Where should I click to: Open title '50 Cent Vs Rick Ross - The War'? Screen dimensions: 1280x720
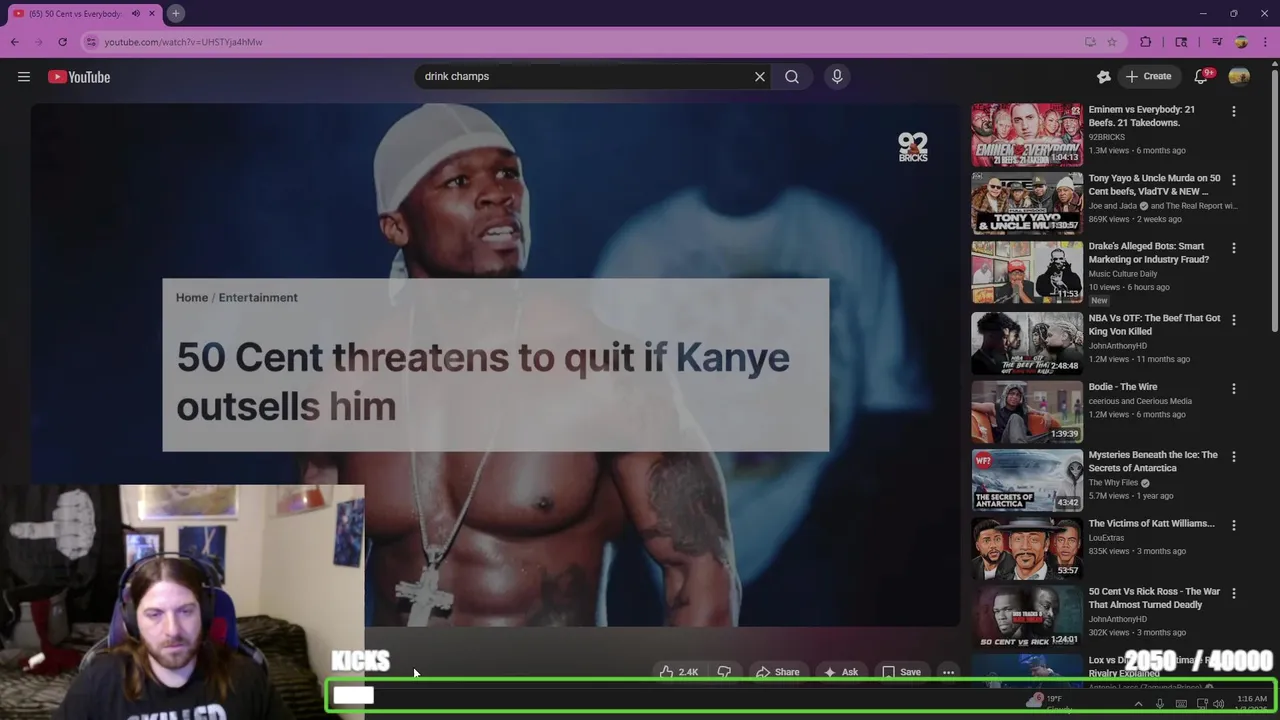(1154, 598)
